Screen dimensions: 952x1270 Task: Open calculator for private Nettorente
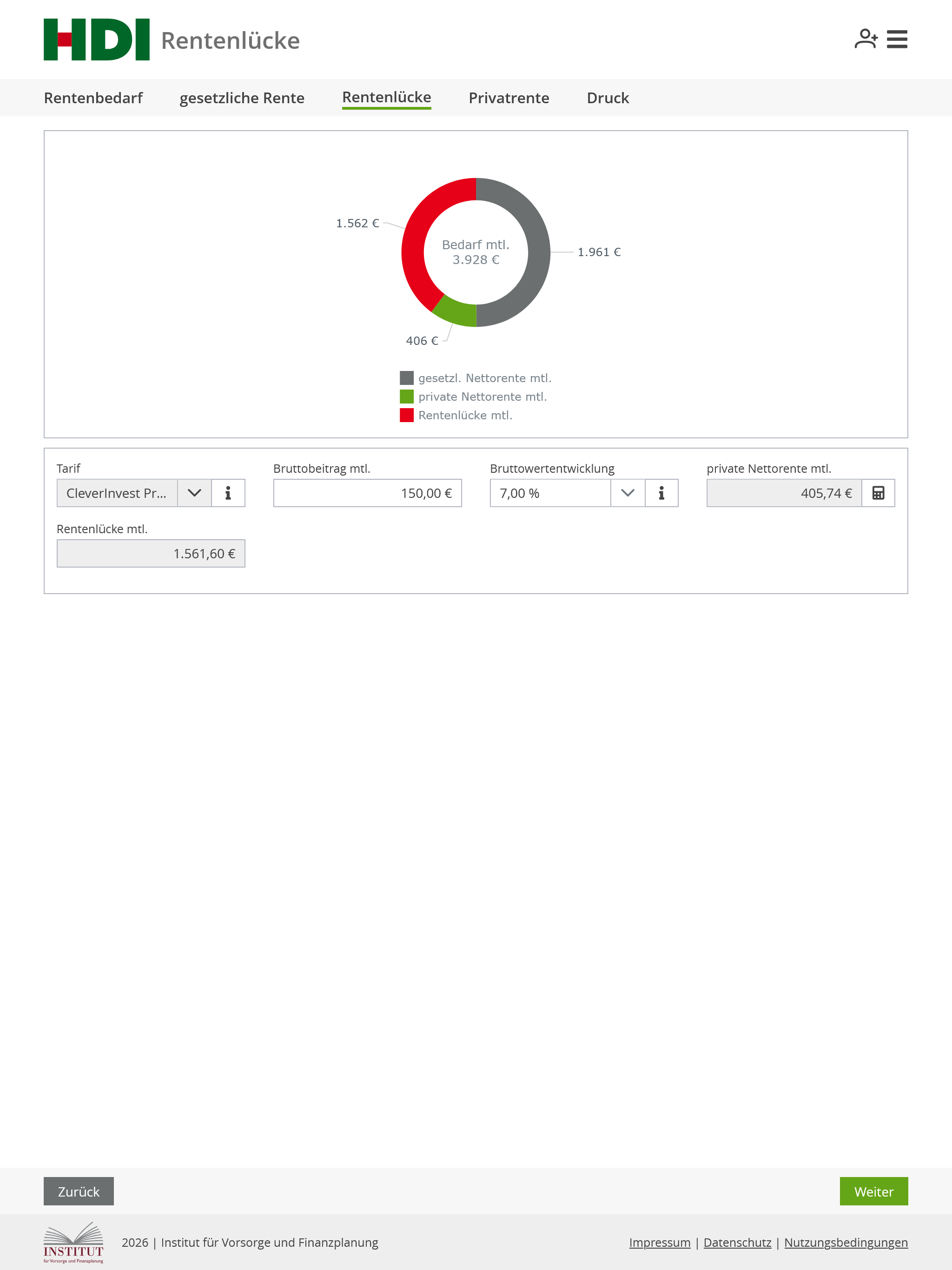click(x=878, y=493)
